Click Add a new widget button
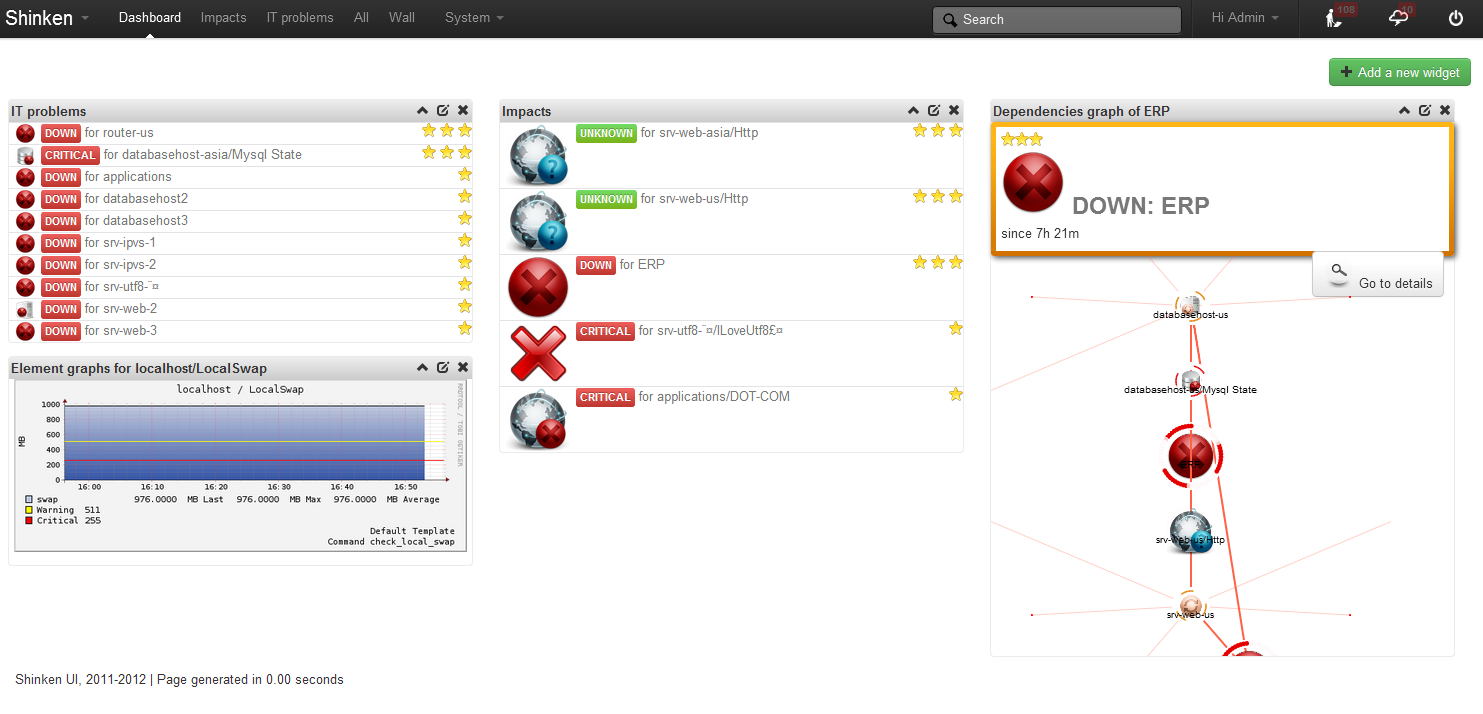Viewport: 1483px width, 714px height. 1400,72
